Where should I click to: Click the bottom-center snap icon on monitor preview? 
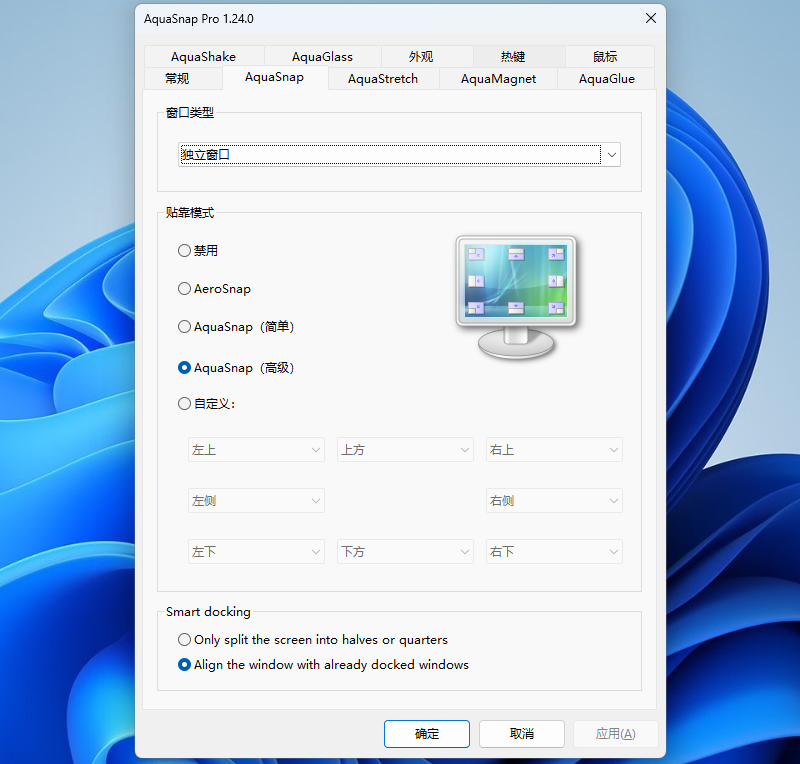(x=516, y=308)
